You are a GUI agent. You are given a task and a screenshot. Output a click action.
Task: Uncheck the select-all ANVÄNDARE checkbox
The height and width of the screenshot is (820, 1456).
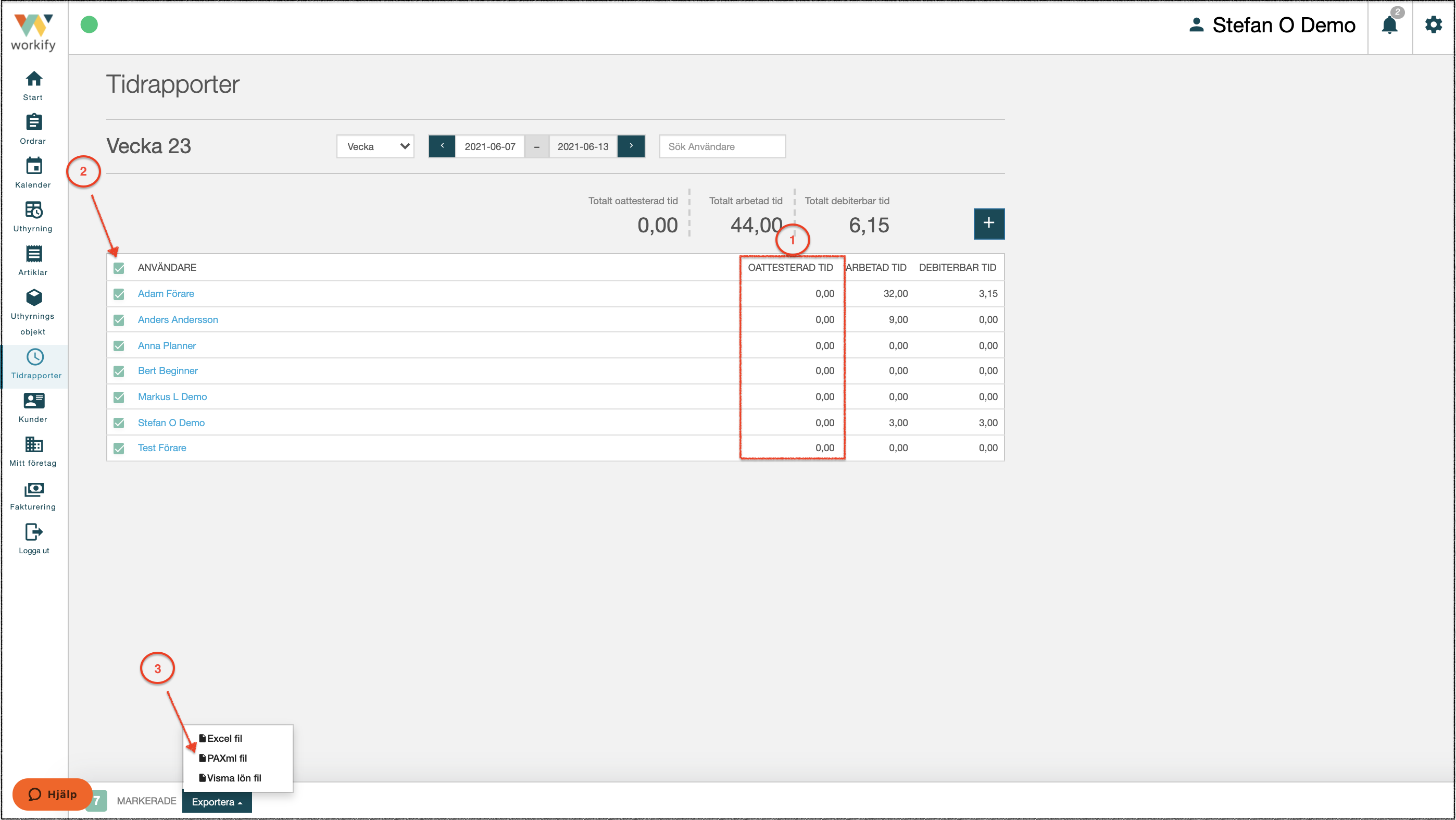point(119,268)
